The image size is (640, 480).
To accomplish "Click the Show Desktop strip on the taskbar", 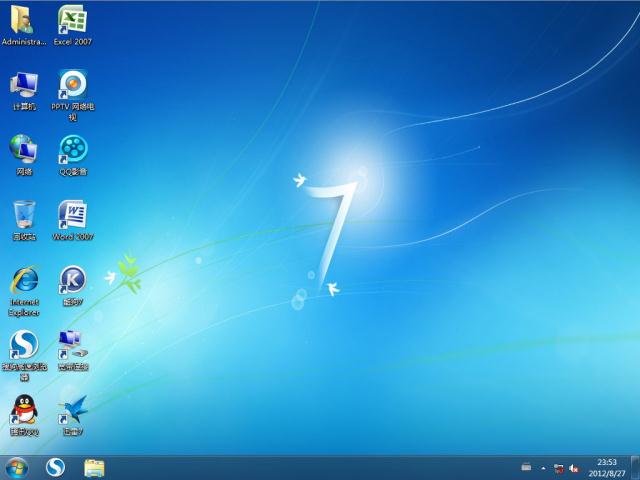I will point(635,468).
